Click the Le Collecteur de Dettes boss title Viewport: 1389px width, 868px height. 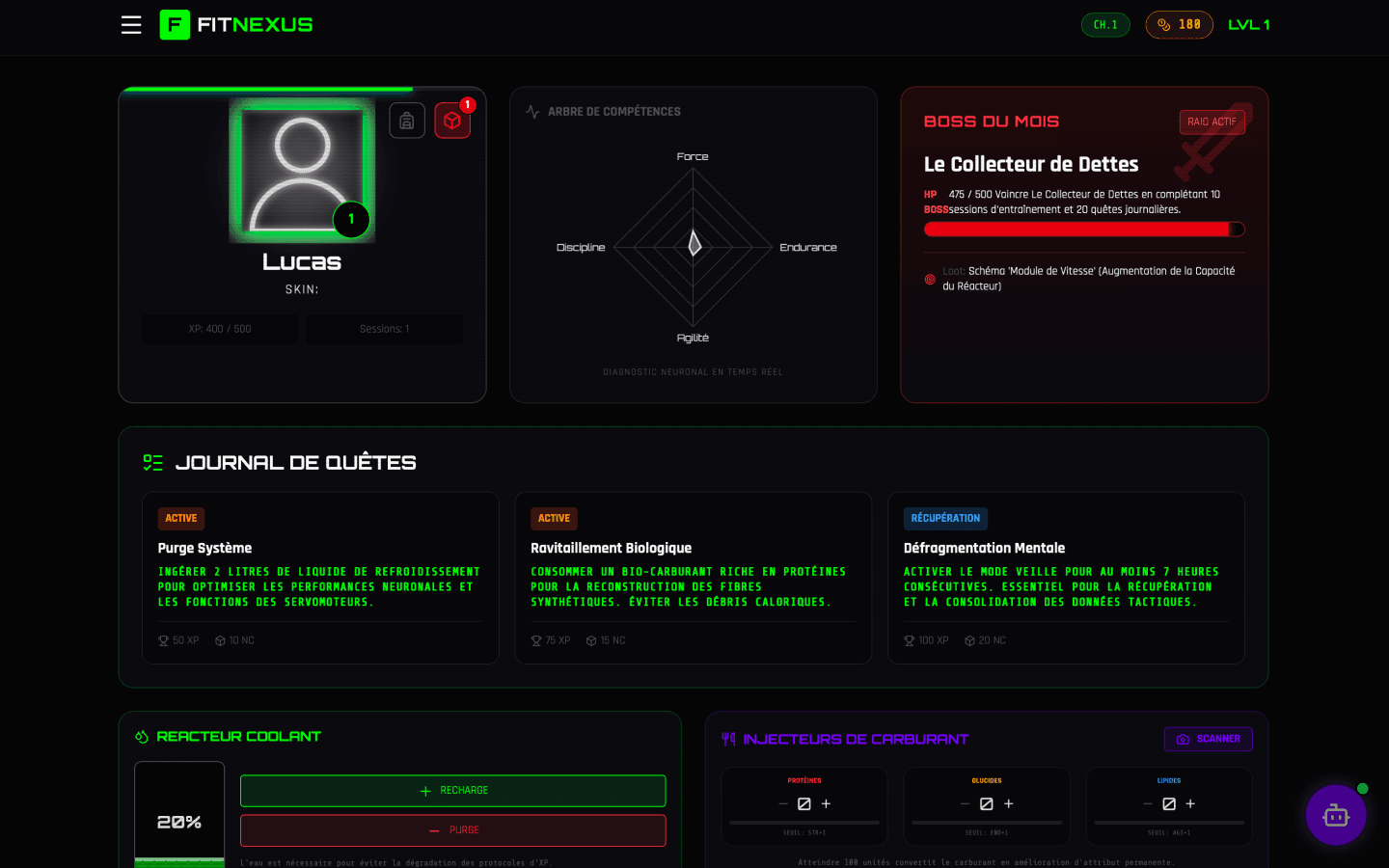(1031, 164)
